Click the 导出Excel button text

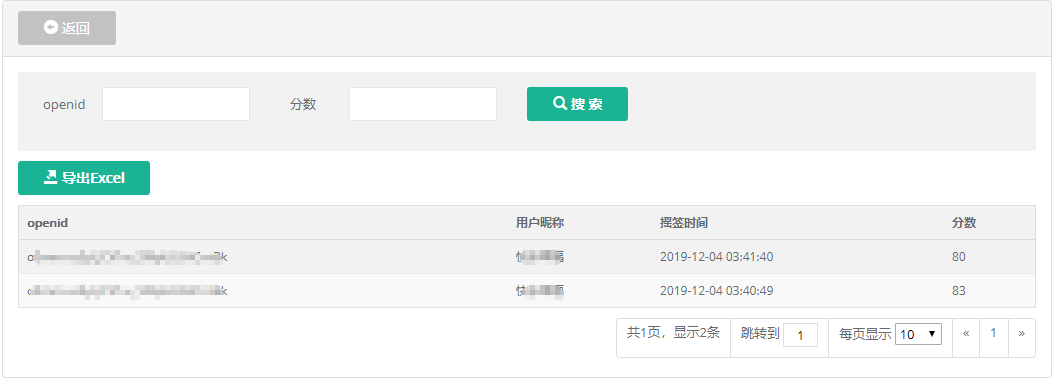tap(93, 178)
